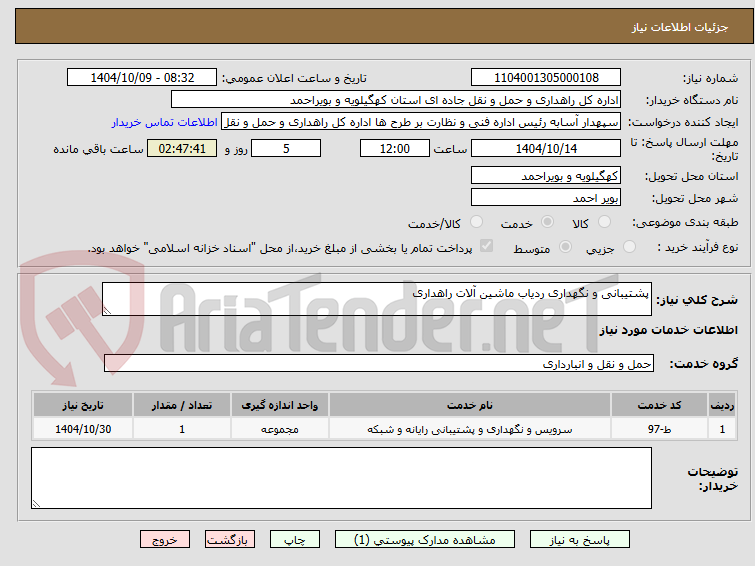This screenshot has height=566, width=755.
Task: Select the کالا radio button
Action: [604, 222]
